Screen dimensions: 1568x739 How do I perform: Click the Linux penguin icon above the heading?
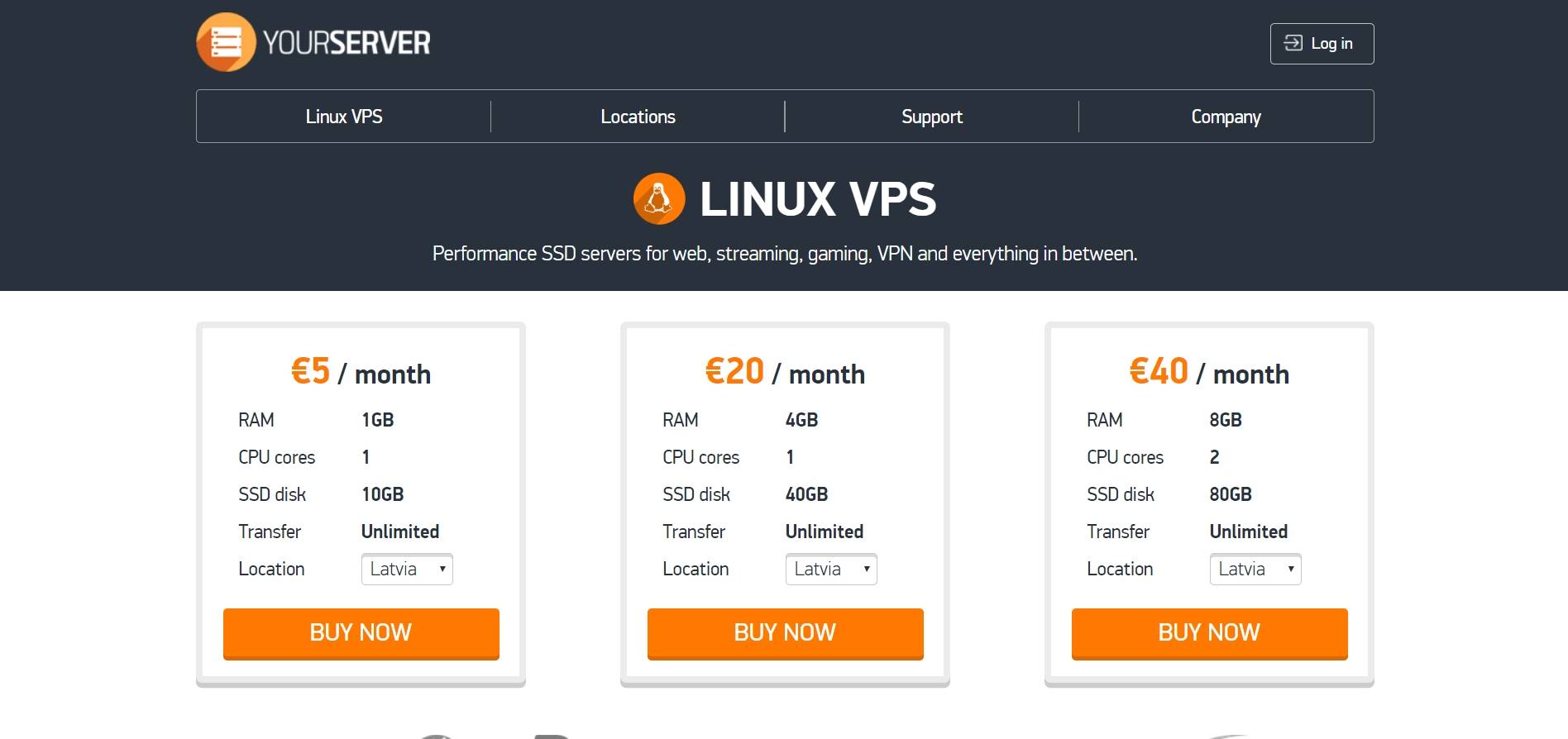tap(659, 198)
